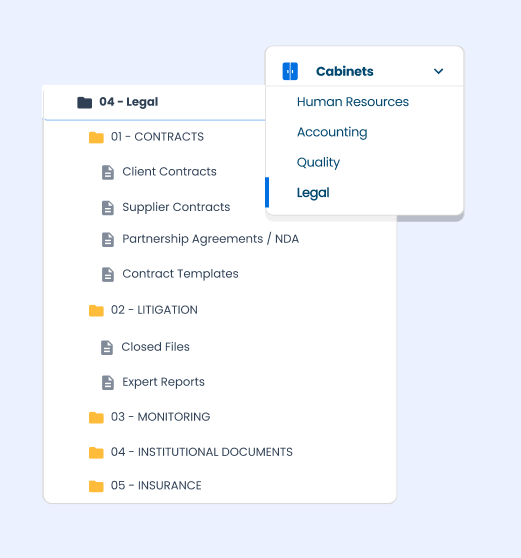The width and height of the screenshot is (521, 558).
Task: Click the 01 - CONTRACTS folder icon
Action: click(x=96, y=137)
